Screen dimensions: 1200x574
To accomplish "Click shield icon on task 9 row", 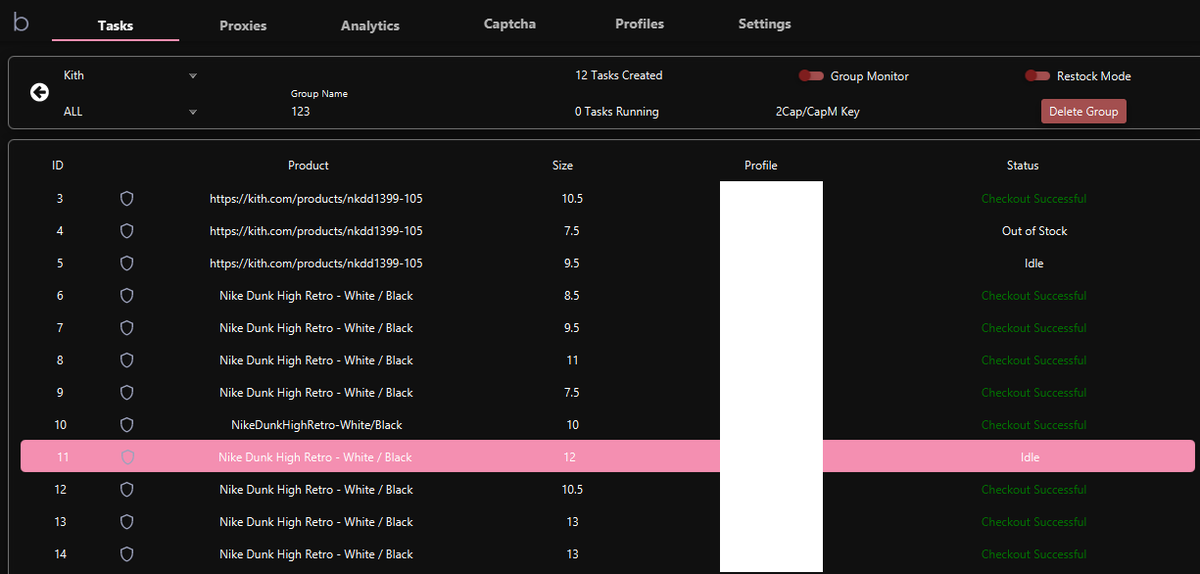I will (127, 393).
